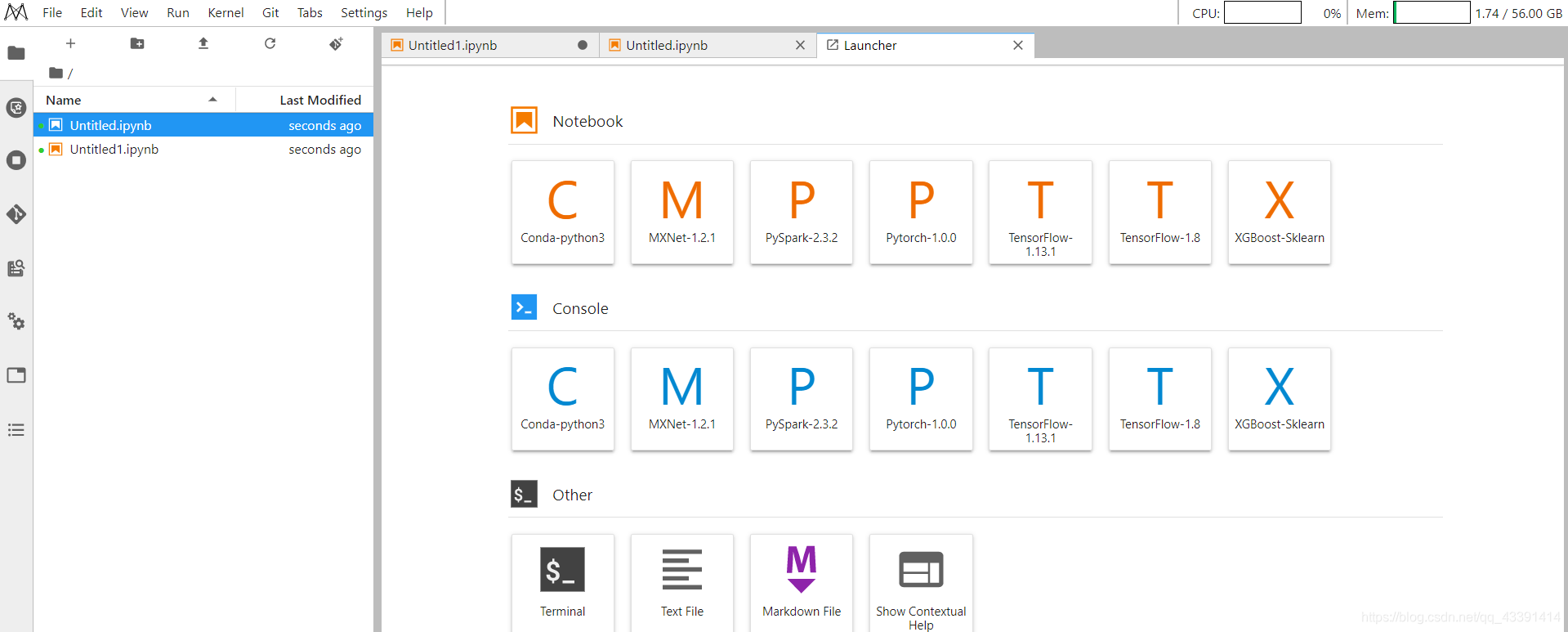Launch MXNet-1.2.1 notebook

click(x=682, y=212)
